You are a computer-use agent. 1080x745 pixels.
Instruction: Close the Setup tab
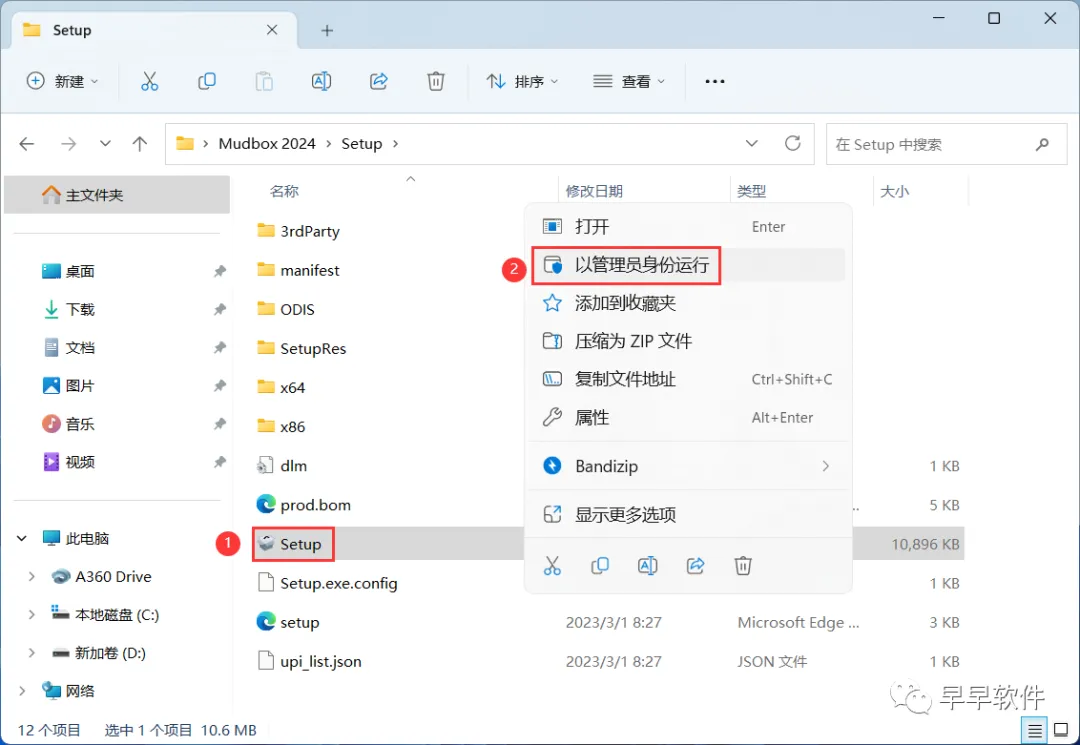pos(272,30)
